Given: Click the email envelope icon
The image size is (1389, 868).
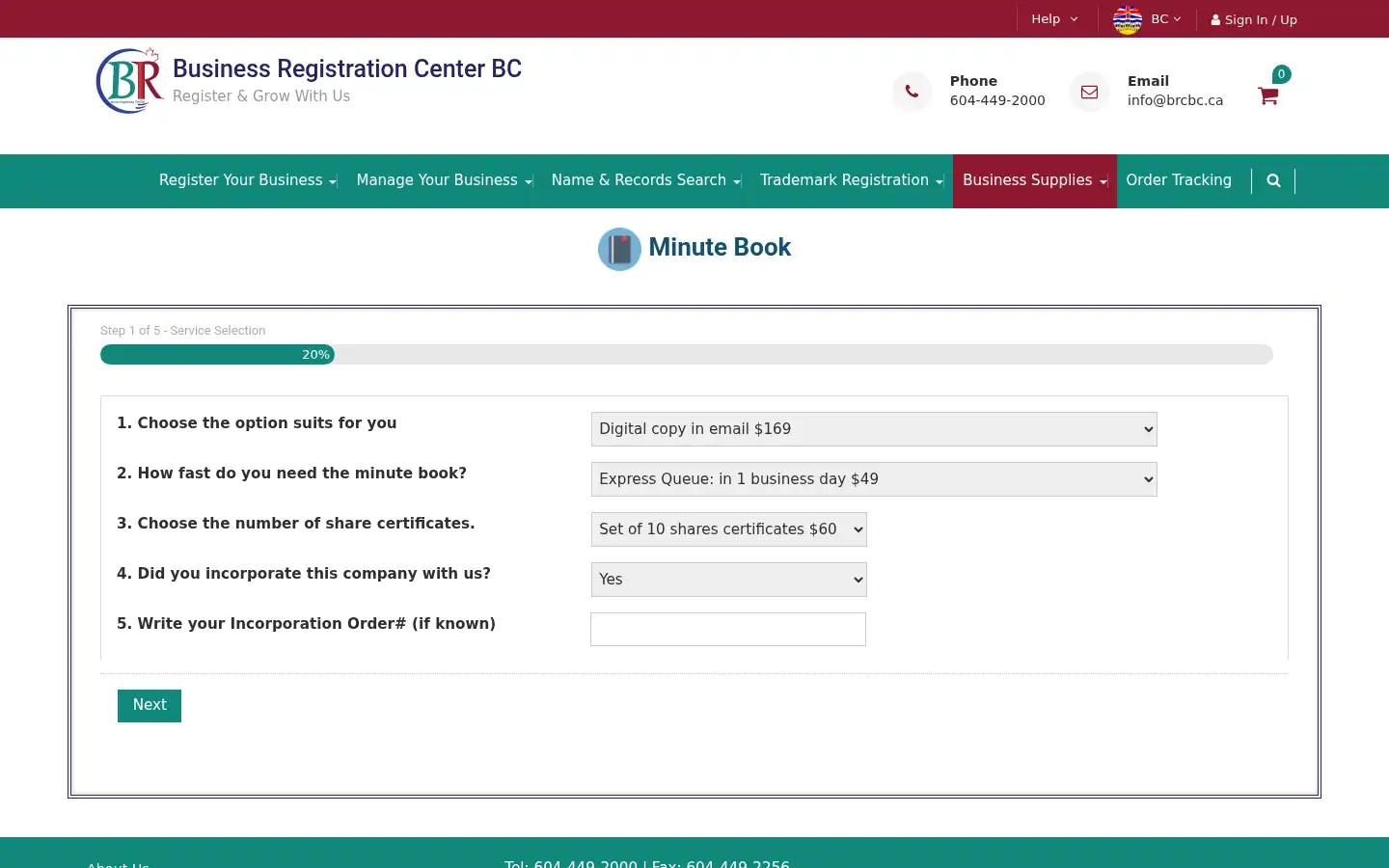Looking at the screenshot, I should pos(1089,92).
